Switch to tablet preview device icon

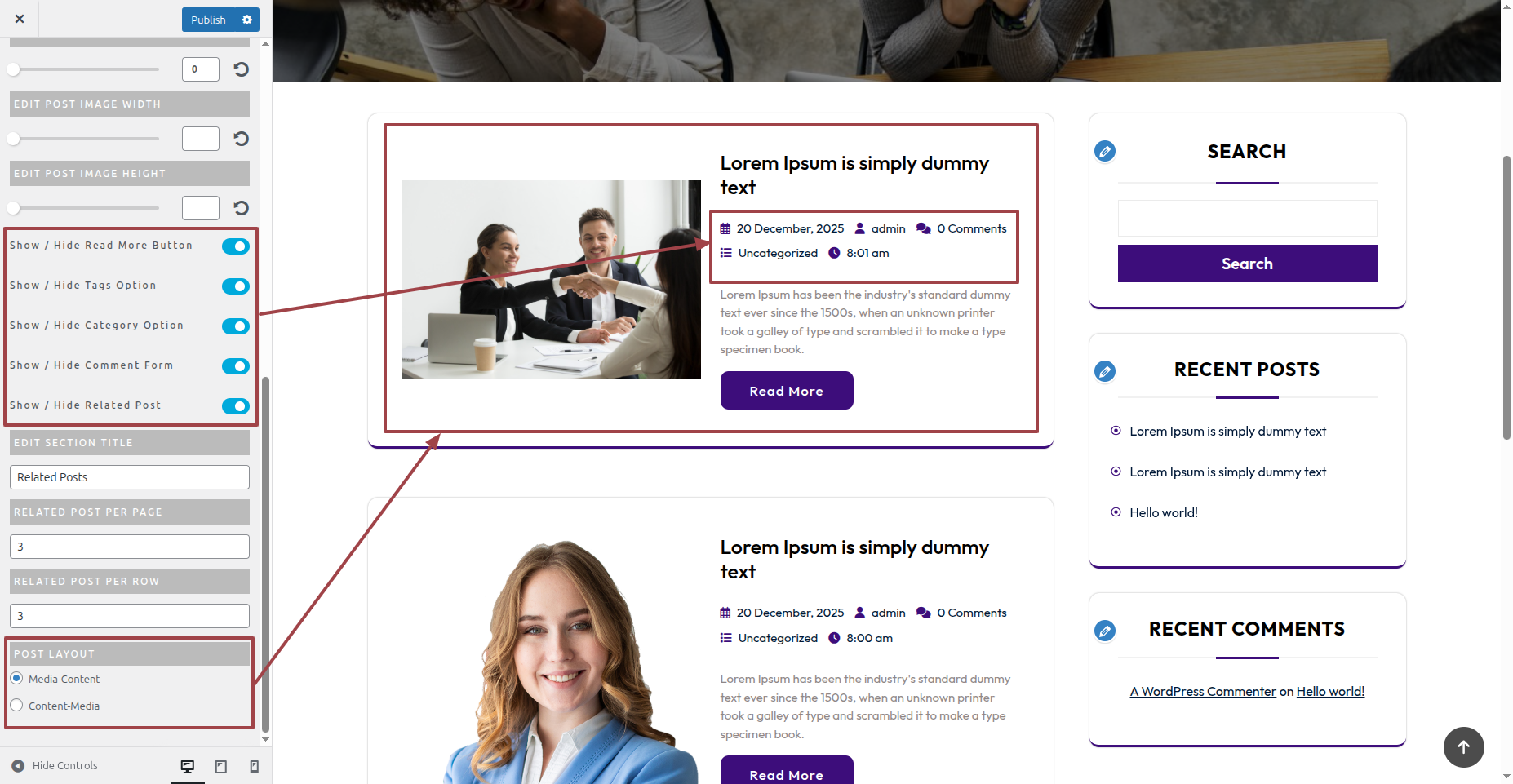[220, 766]
